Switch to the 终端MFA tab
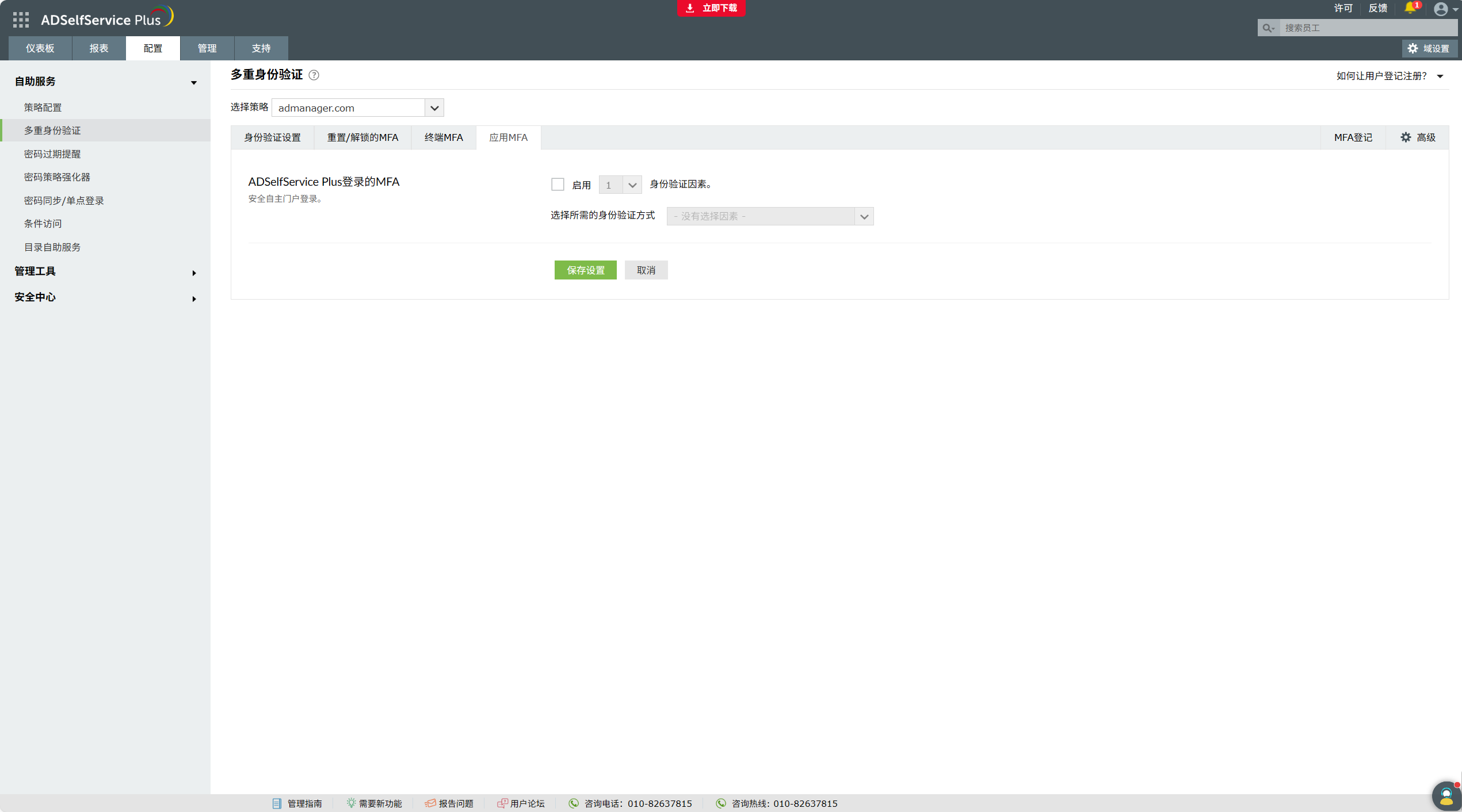 coord(443,137)
